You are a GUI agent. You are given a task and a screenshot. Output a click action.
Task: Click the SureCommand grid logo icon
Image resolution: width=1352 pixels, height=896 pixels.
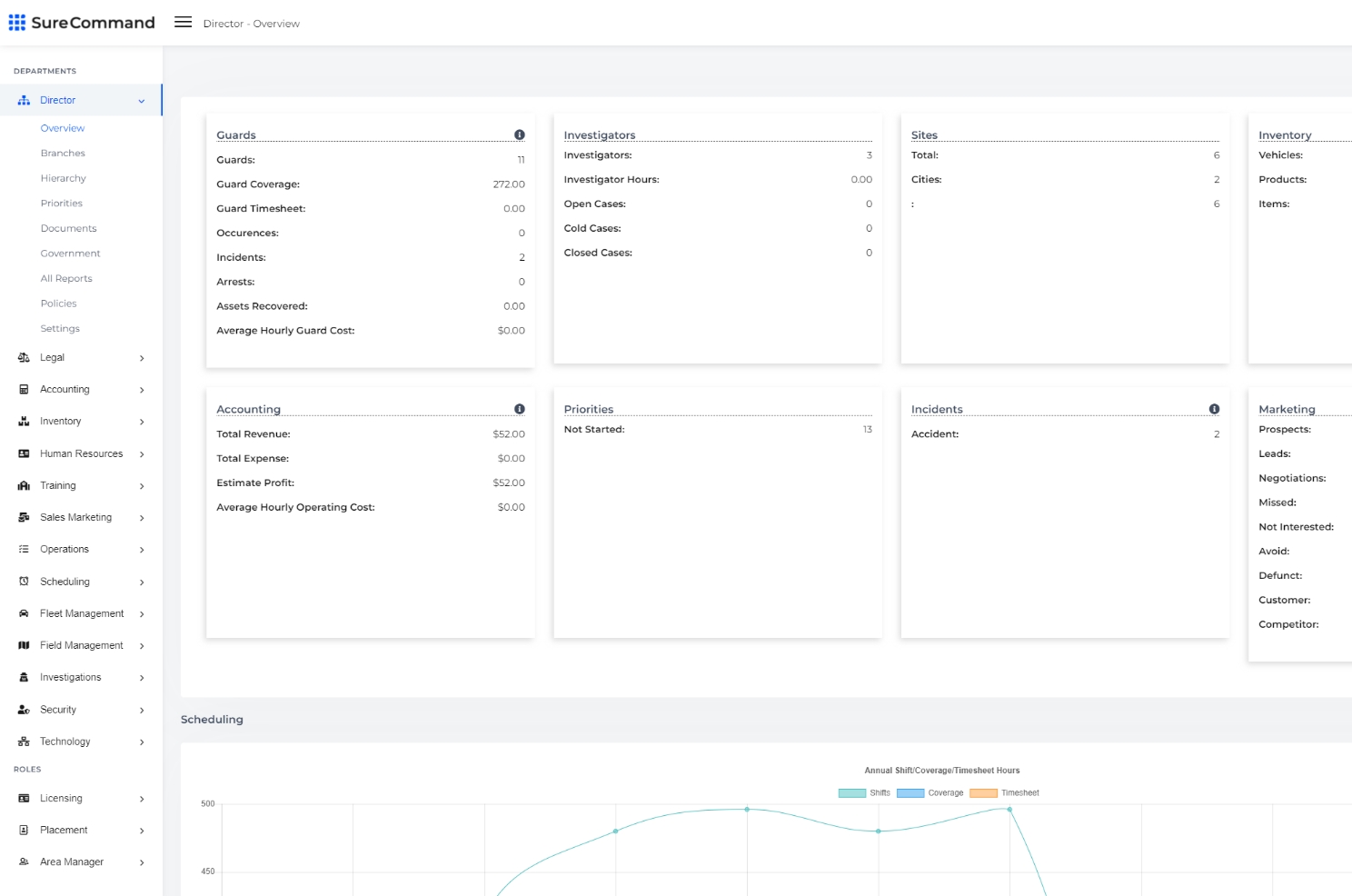[x=17, y=23]
